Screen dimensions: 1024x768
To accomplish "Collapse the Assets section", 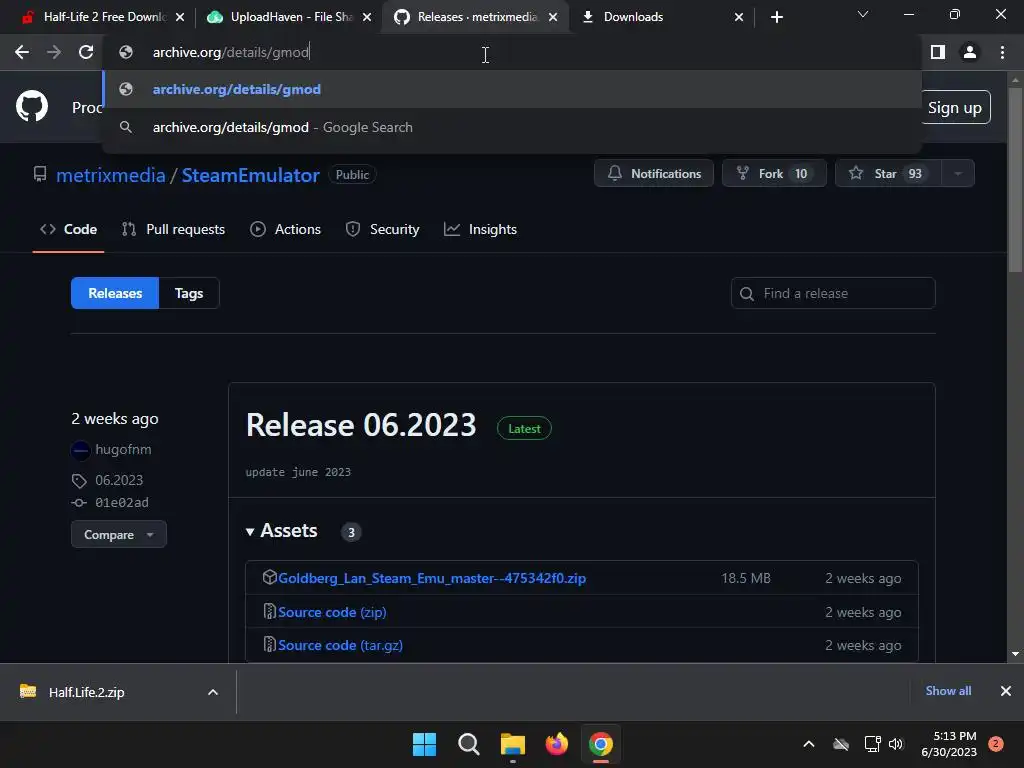I will [x=281, y=531].
